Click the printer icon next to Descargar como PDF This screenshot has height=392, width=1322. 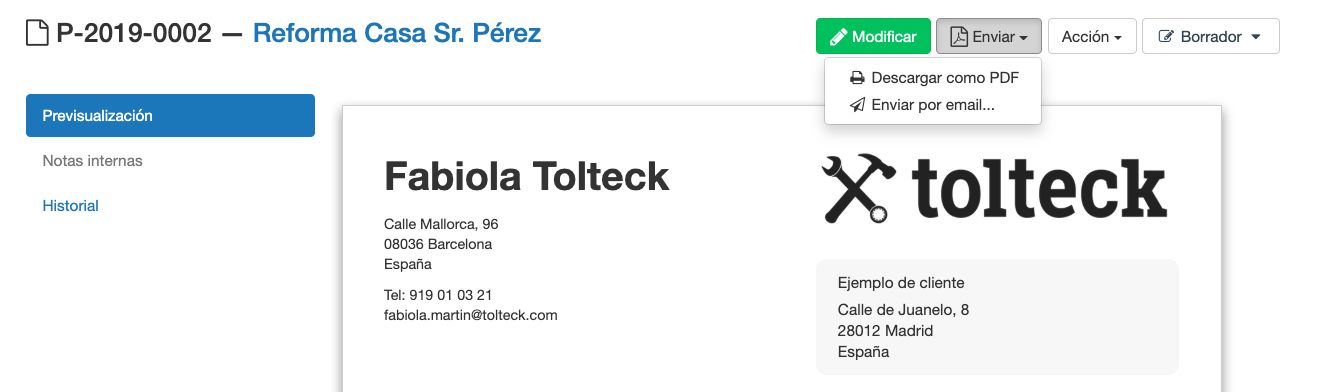tap(857, 78)
